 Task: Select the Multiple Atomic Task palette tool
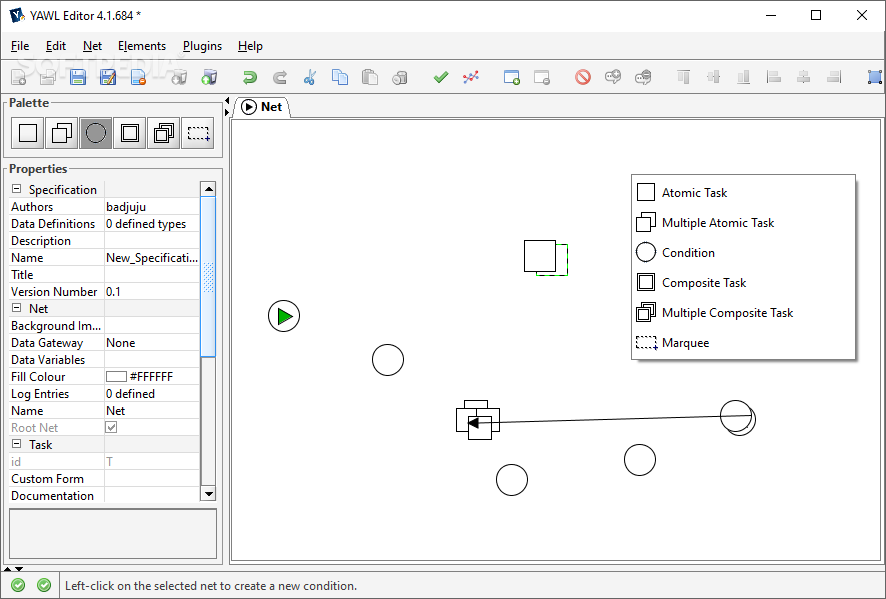tap(62, 133)
